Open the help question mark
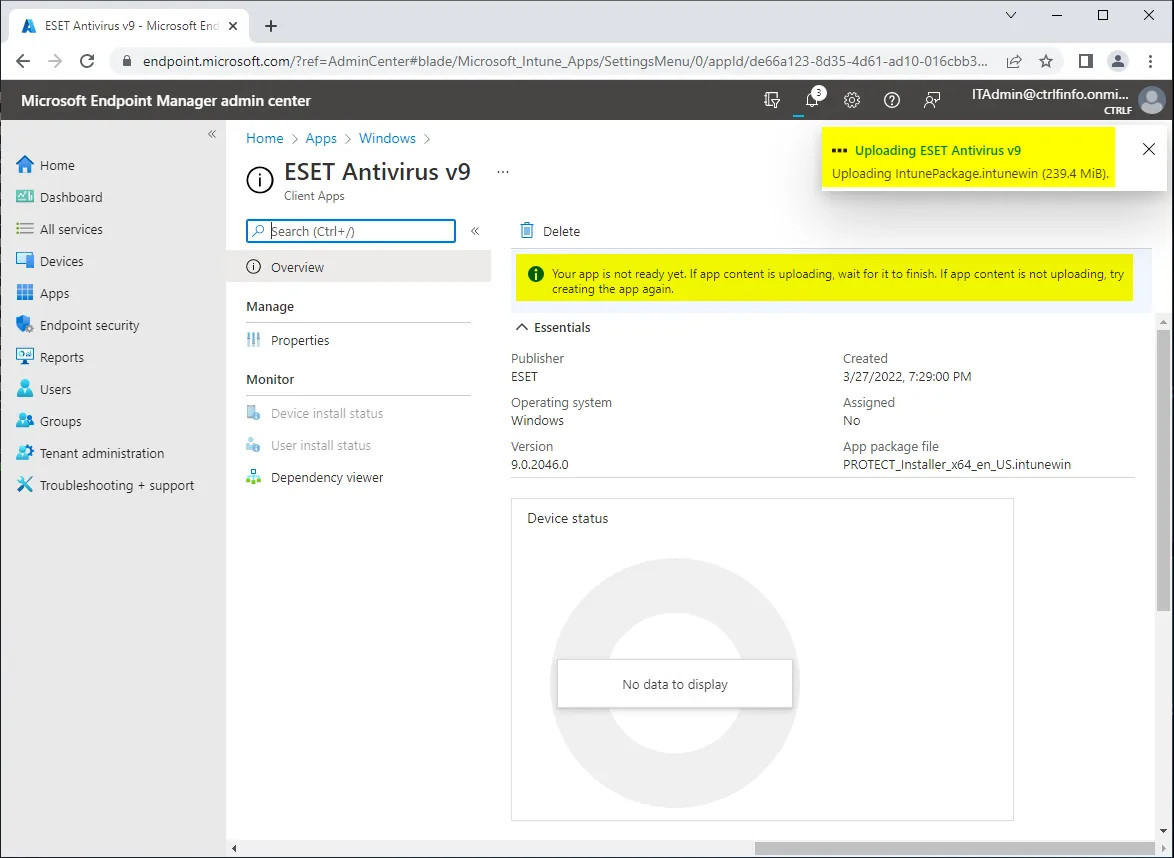Image resolution: width=1174 pixels, height=858 pixels. [x=892, y=100]
